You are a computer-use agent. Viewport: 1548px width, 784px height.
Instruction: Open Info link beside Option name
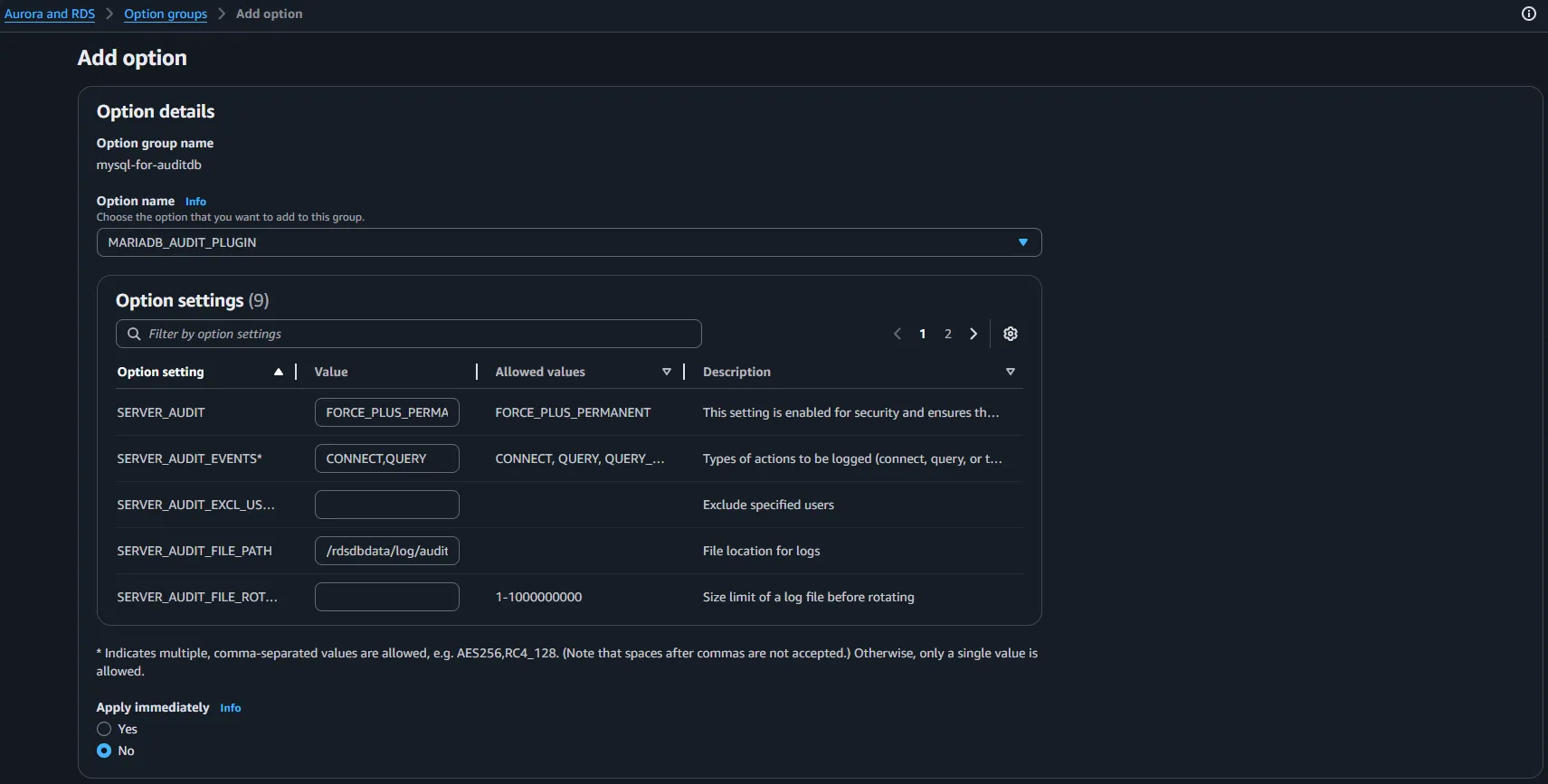click(x=195, y=202)
